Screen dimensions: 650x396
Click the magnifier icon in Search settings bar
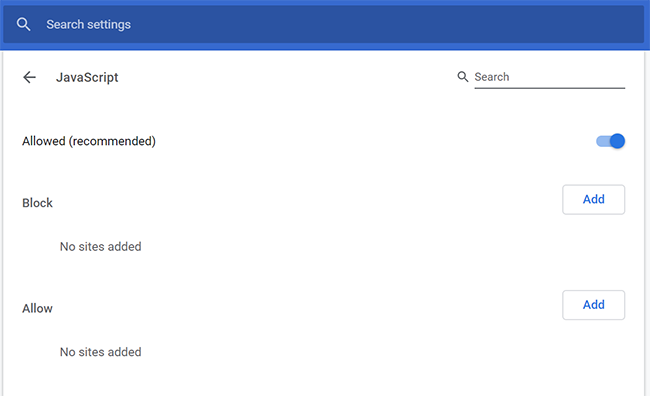[x=23, y=24]
